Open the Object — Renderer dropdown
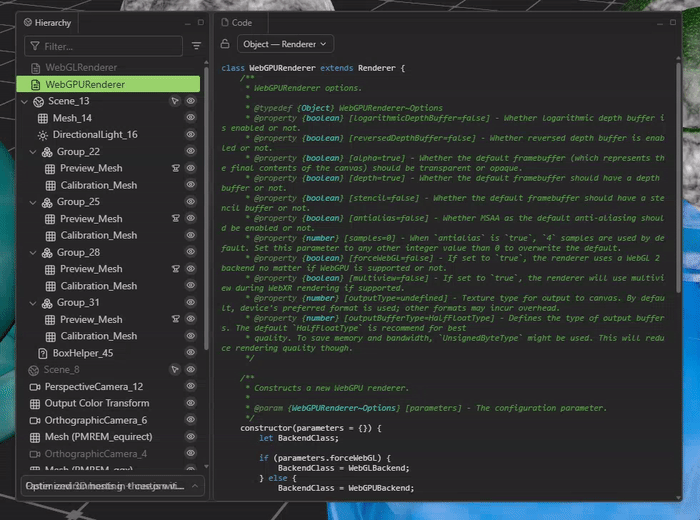Screen dimensions: 700x520 (285, 44)
